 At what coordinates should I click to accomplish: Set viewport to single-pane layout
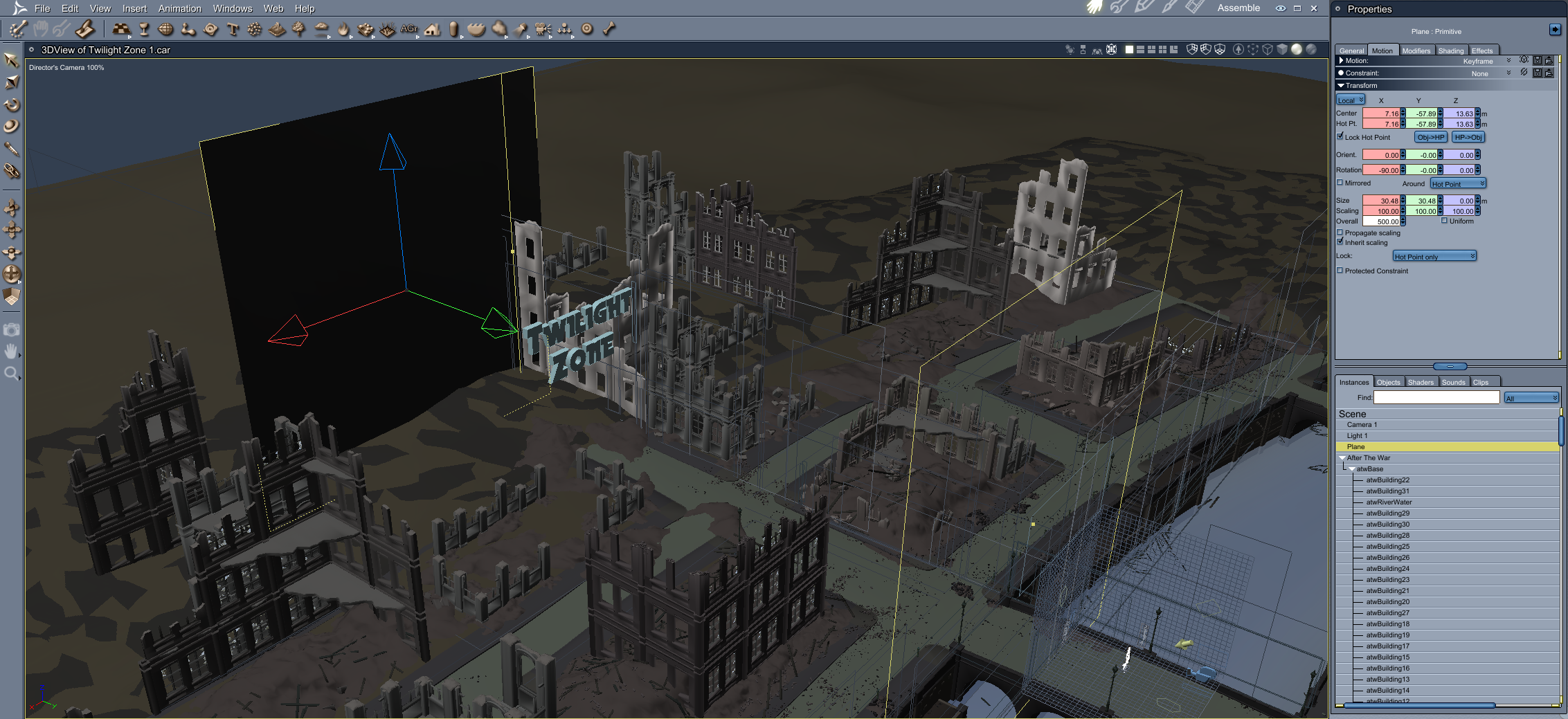click(x=1129, y=50)
